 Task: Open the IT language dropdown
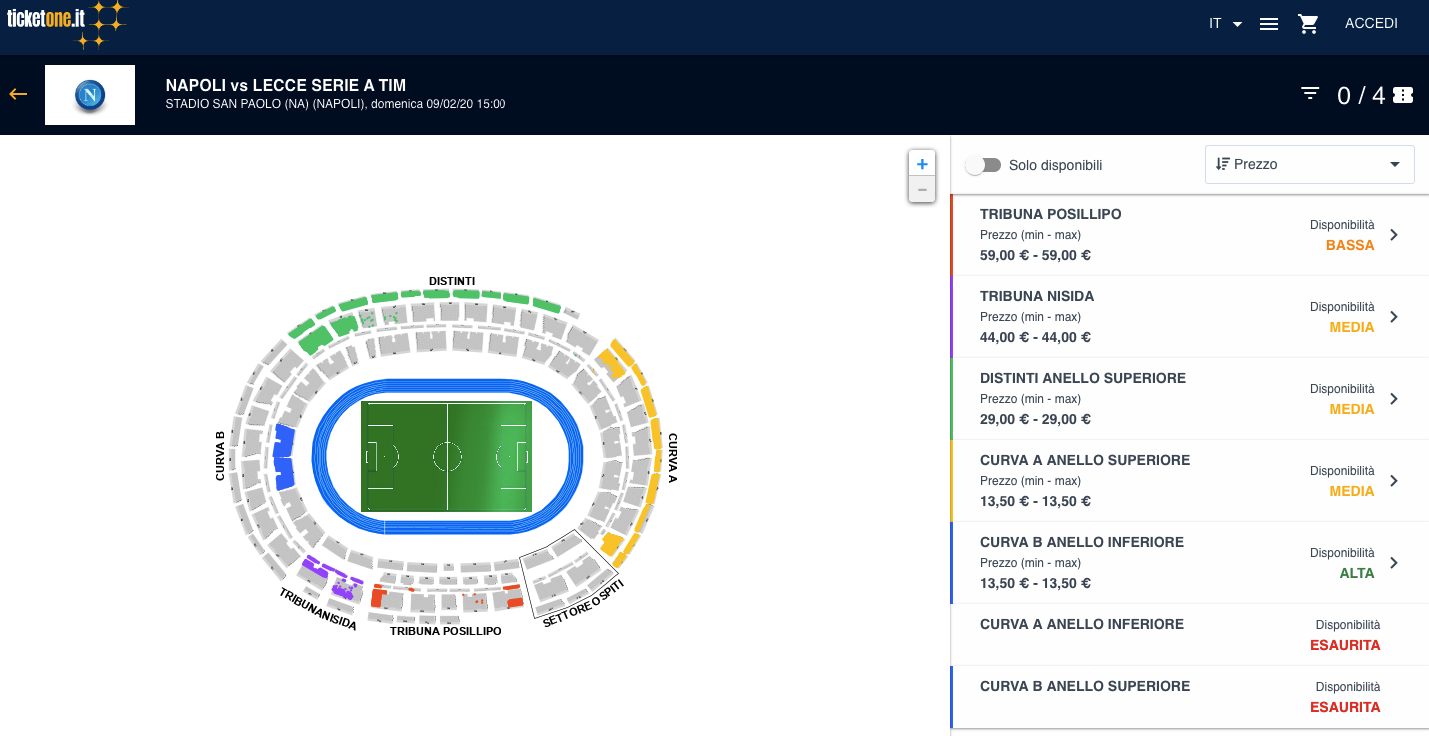pos(1225,23)
